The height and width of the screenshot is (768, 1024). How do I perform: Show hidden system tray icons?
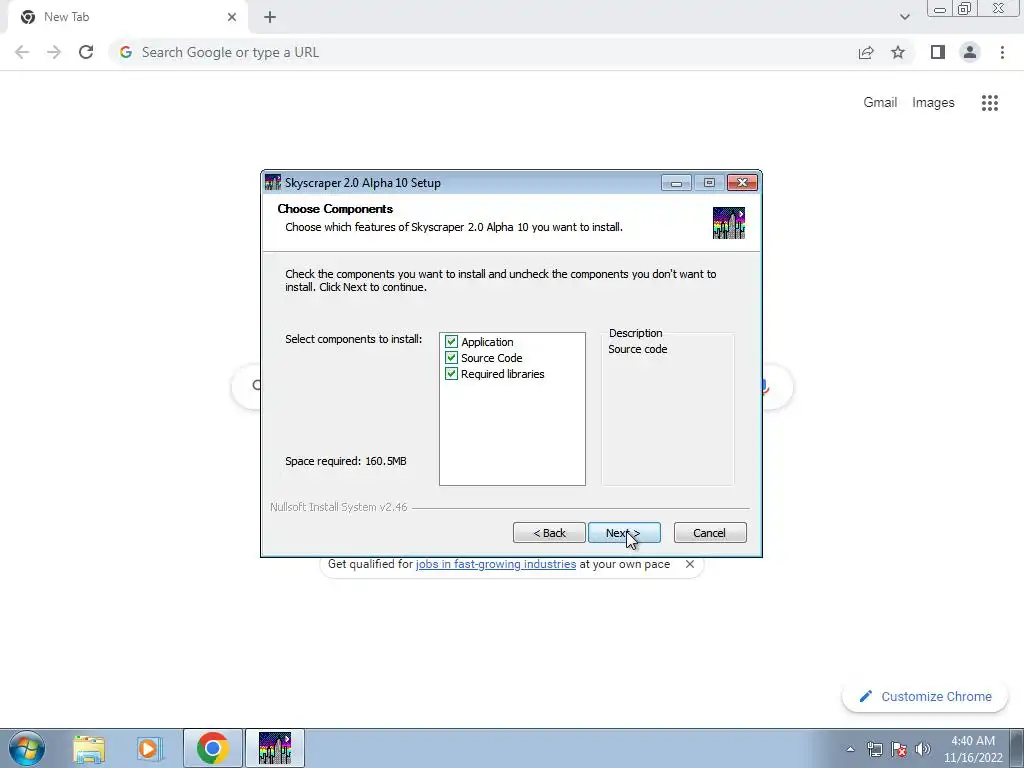[850, 749]
